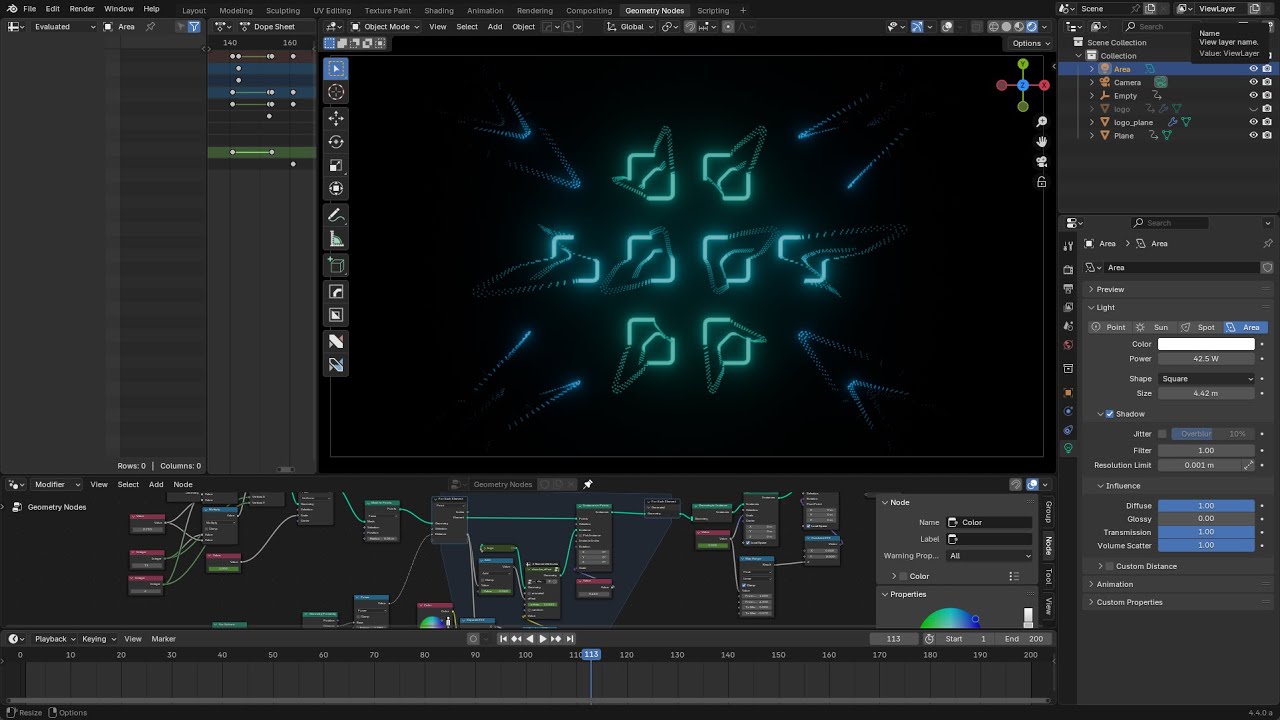Select the Transform tool

(336, 188)
